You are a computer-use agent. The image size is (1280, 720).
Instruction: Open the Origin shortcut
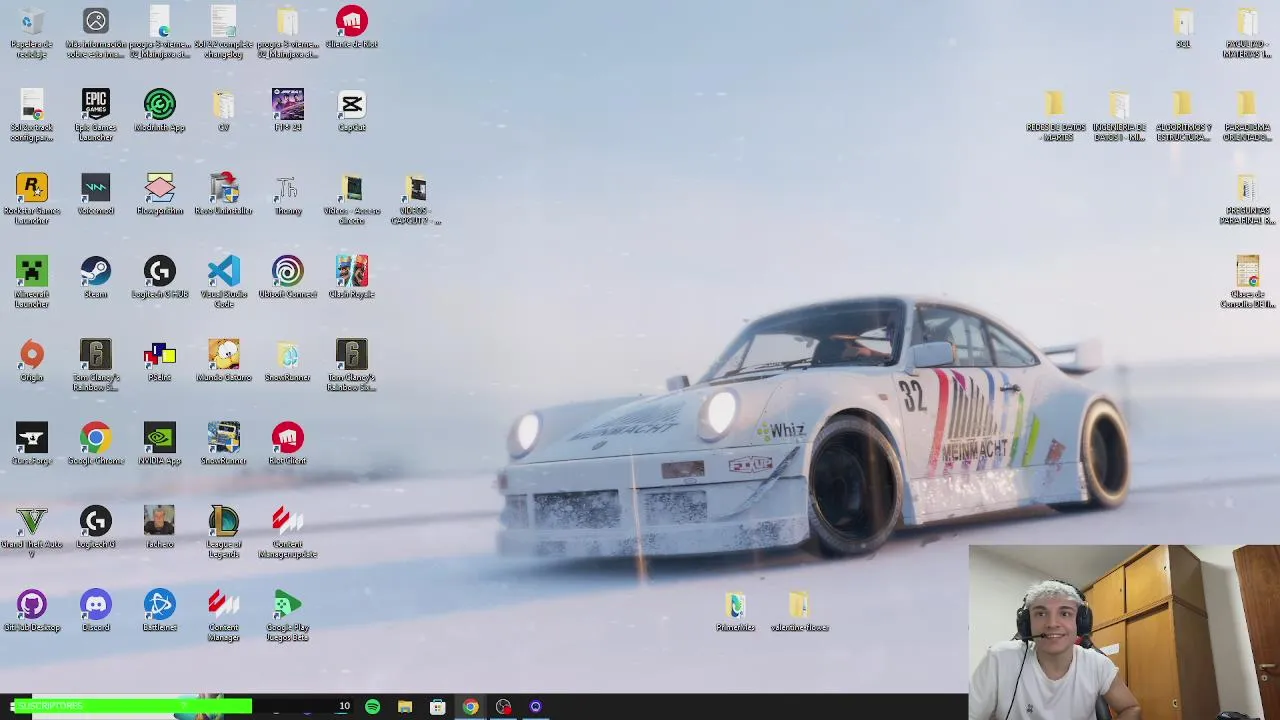pyautogui.click(x=31, y=361)
